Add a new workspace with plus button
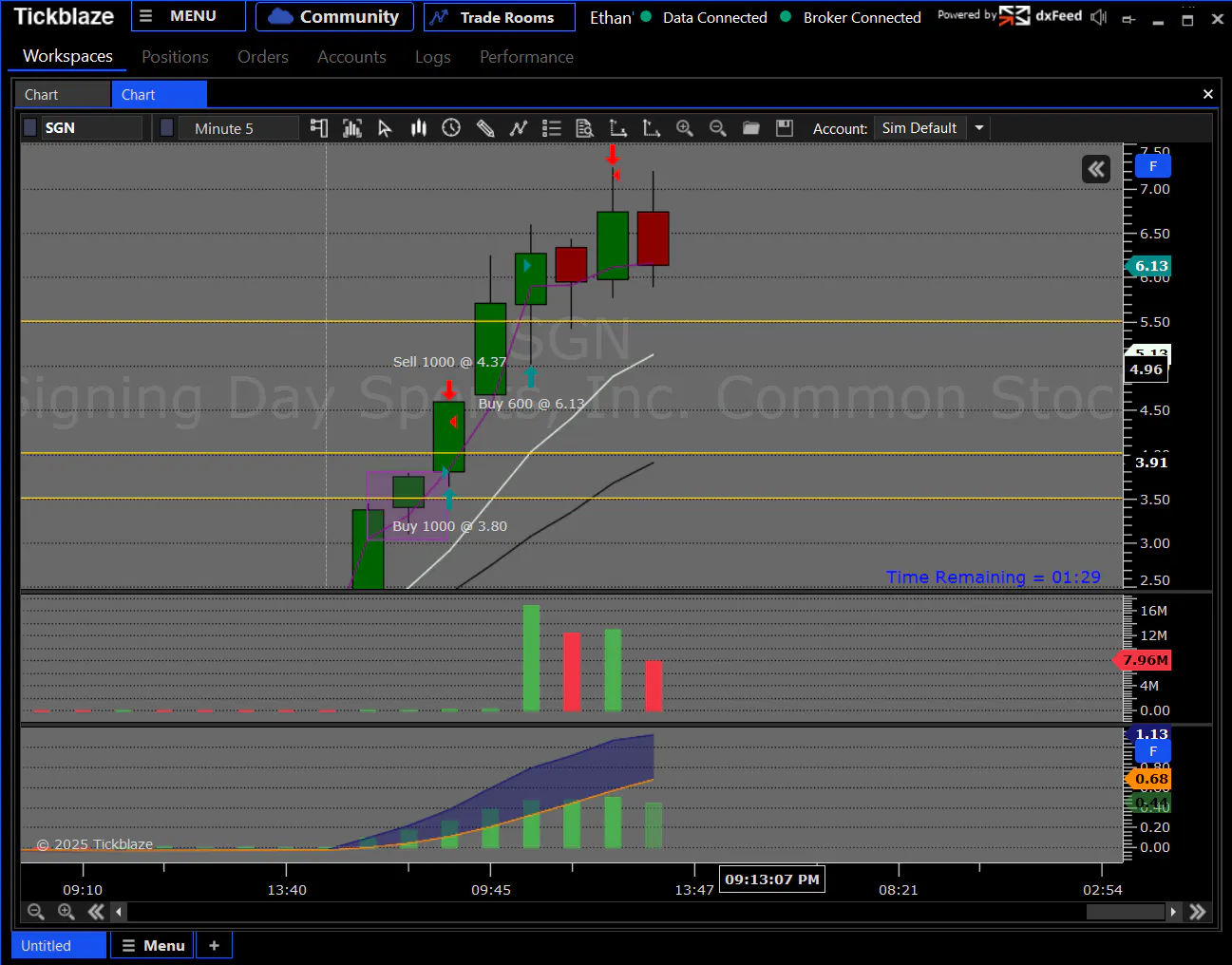This screenshot has height=965, width=1232. [x=214, y=945]
